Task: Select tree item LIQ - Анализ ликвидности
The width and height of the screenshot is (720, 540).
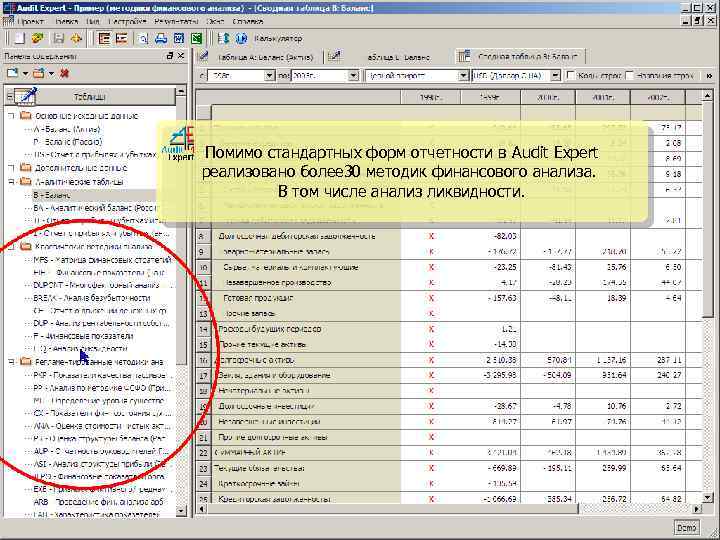Action: click(80, 349)
